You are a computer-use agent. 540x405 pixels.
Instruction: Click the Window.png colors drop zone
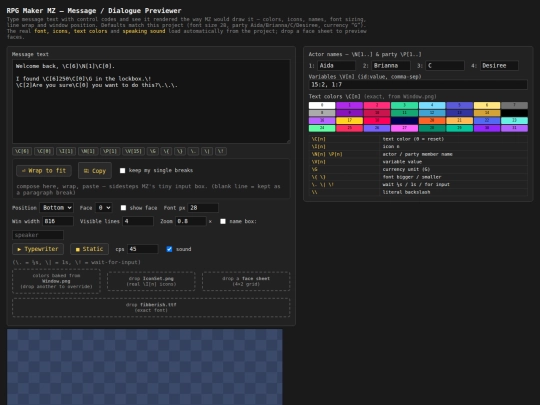(56, 281)
